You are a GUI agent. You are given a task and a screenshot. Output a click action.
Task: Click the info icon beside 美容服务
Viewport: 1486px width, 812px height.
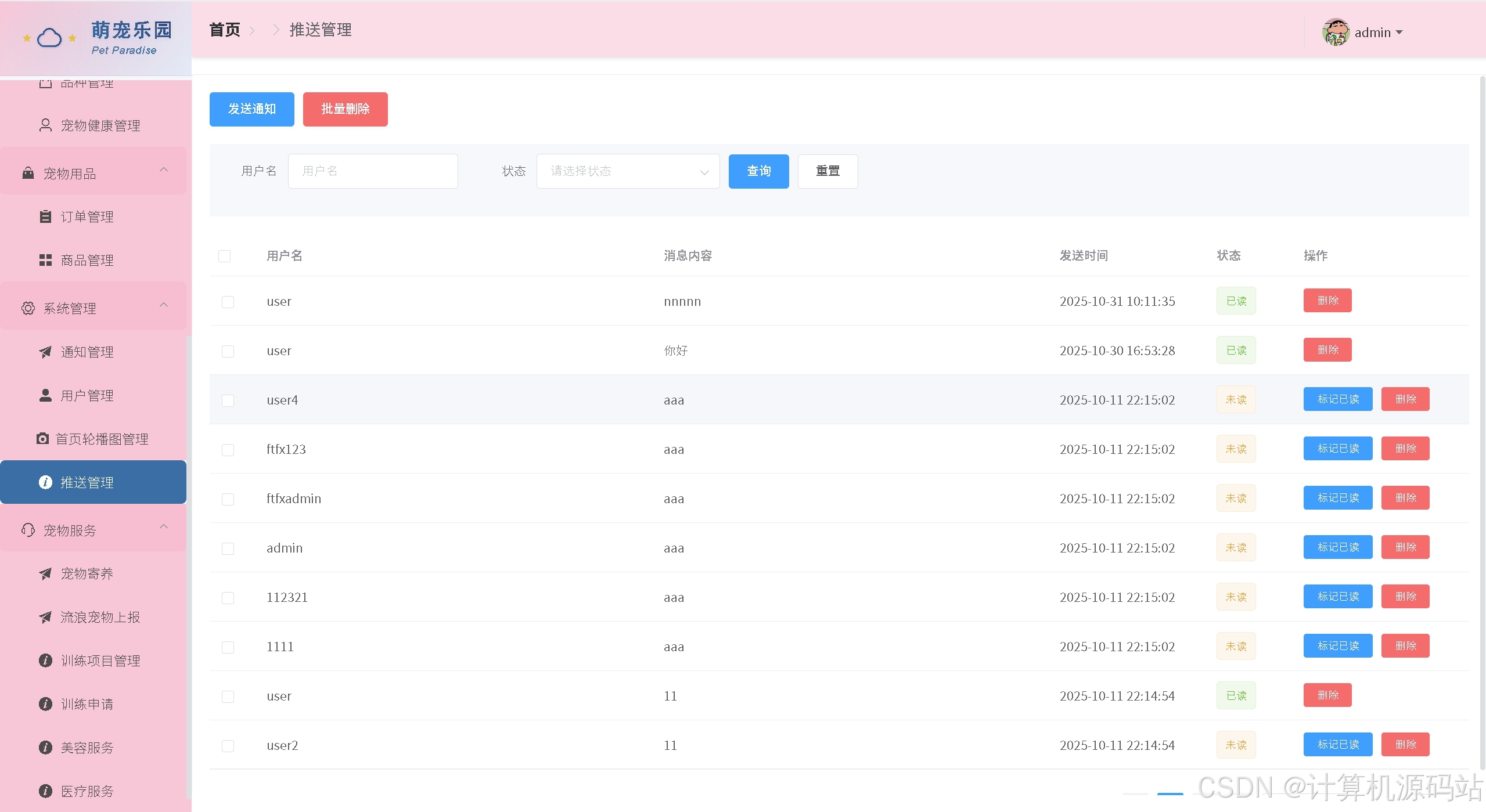point(45,748)
